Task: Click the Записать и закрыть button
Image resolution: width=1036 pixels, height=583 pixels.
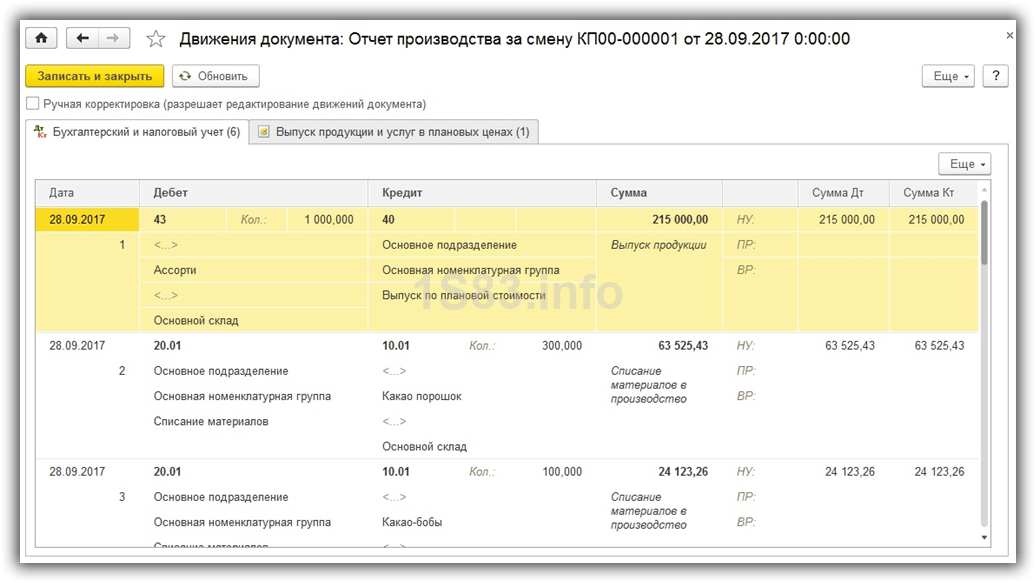Action: pos(94,76)
